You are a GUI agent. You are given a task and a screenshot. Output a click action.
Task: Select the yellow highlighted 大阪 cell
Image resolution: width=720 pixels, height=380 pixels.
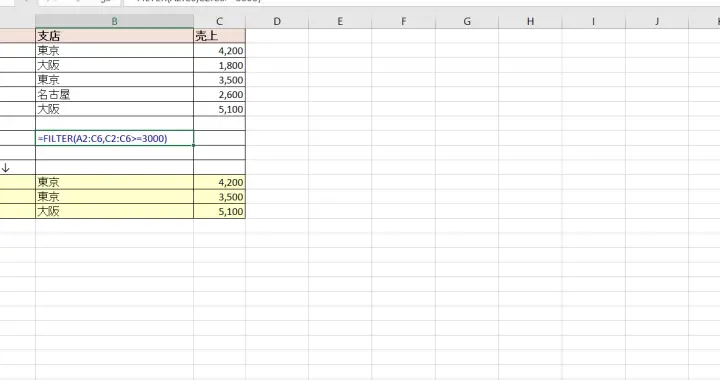tap(114, 212)
